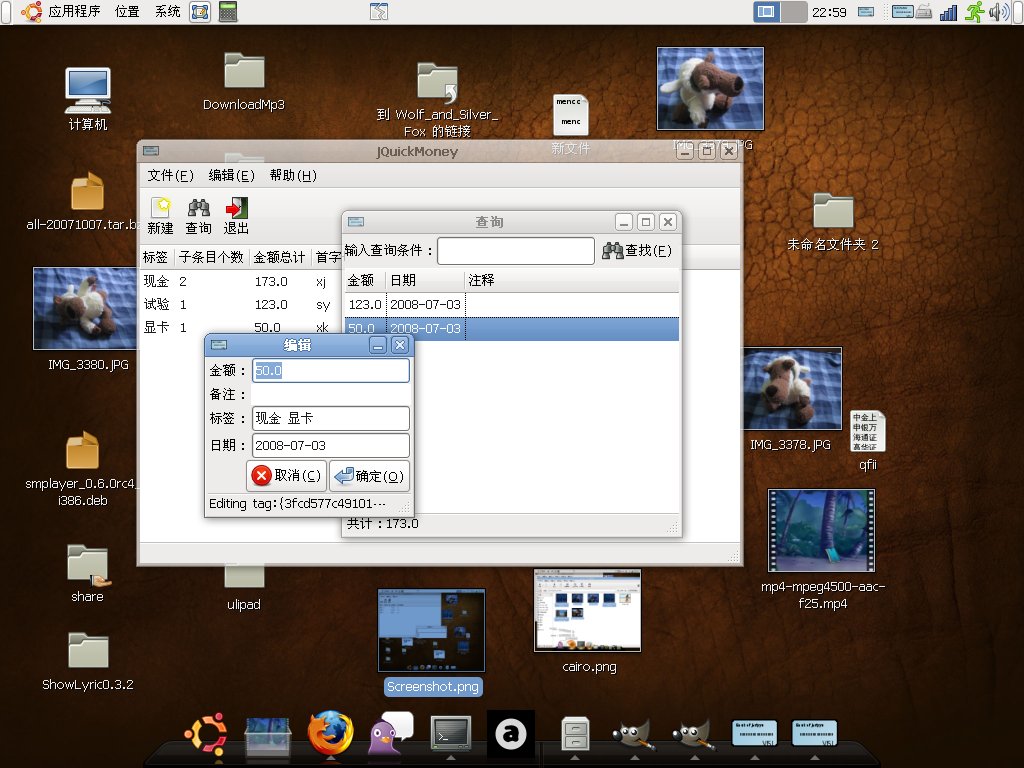Click the 金额总计 column header
This screenshot has height=768, width=1024.
pyautogui.click(x=280, y=257)
